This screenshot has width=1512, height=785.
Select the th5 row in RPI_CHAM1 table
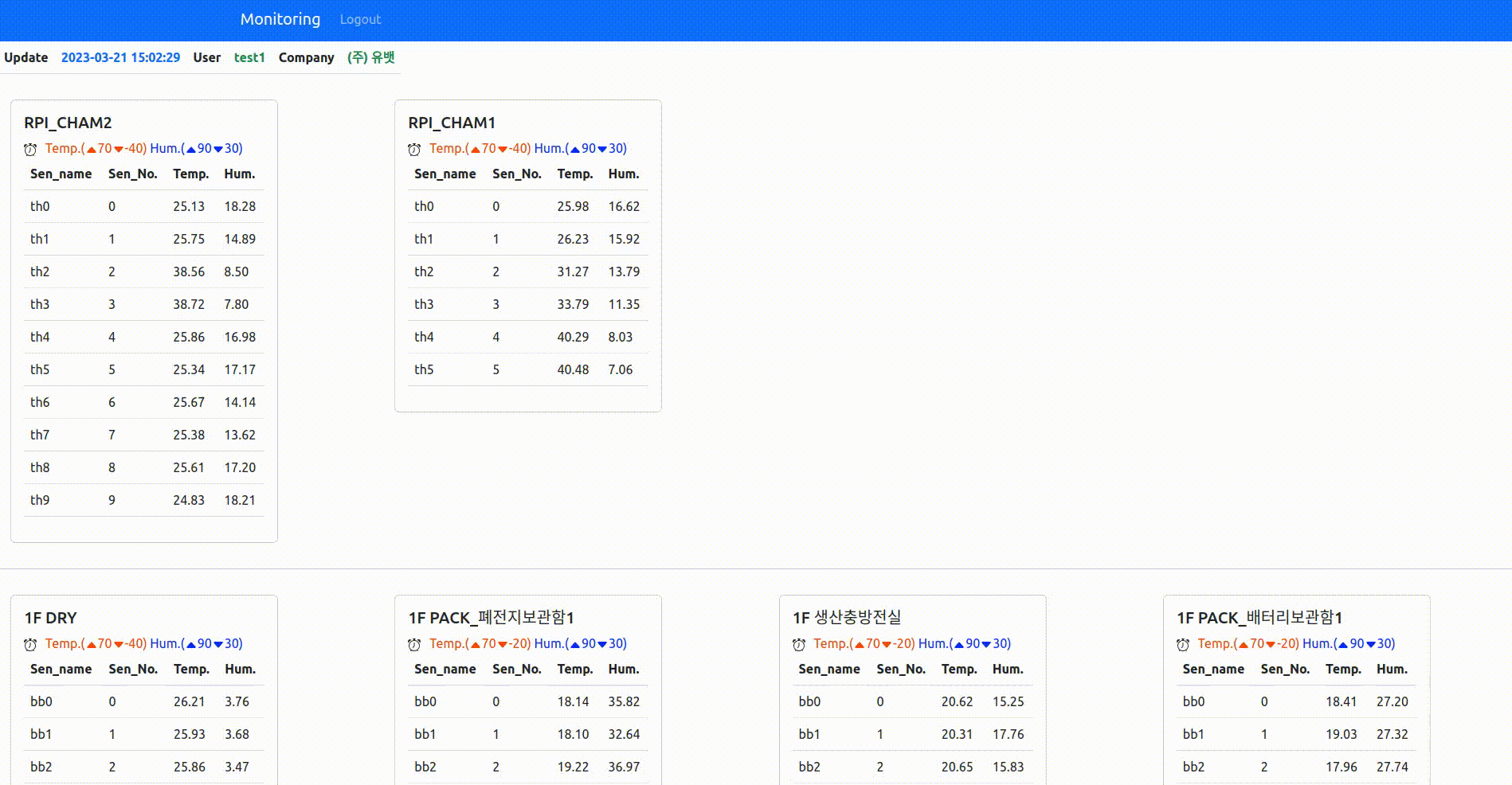(527, 369)
